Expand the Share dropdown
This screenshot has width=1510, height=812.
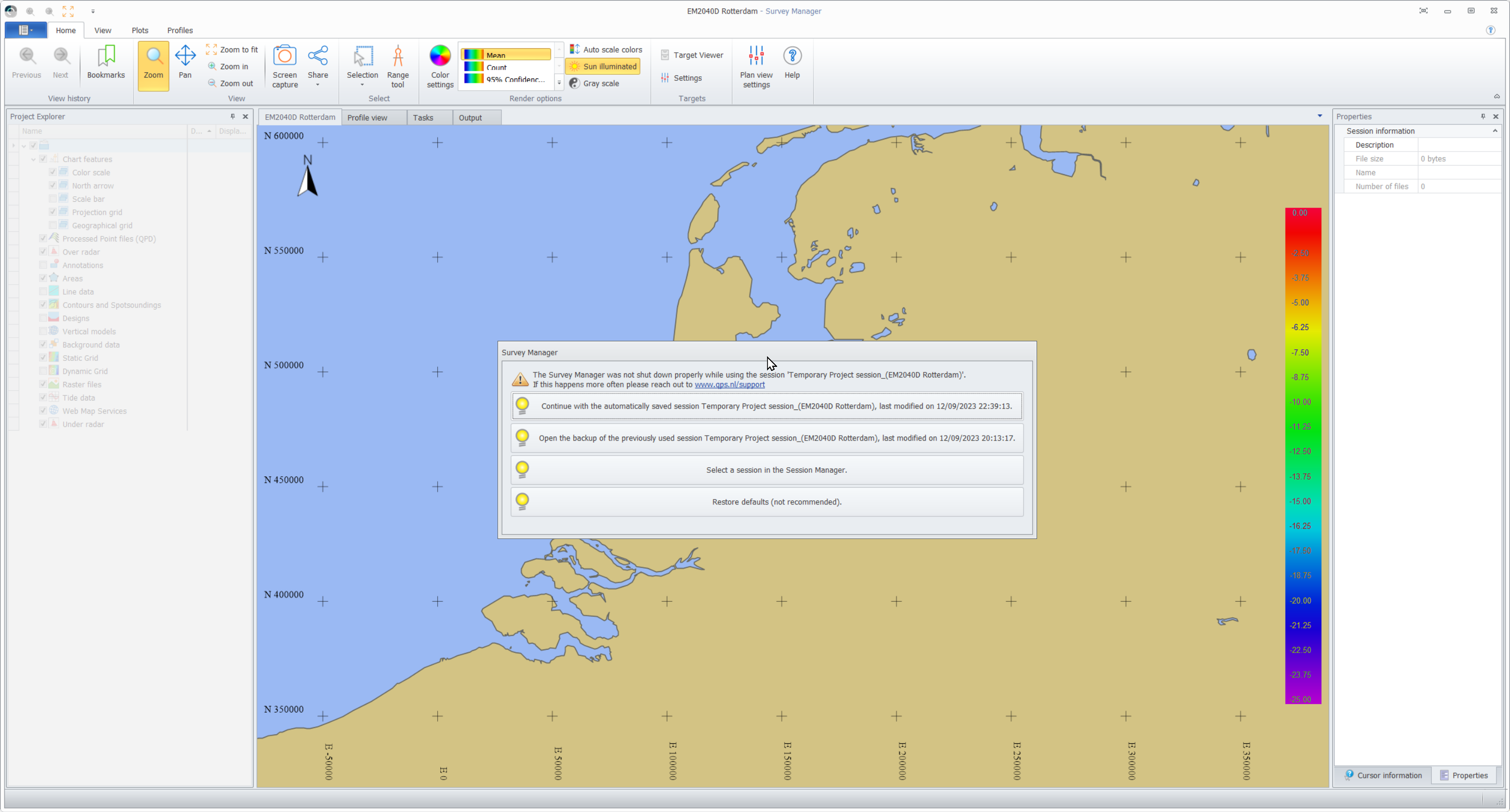318,85
